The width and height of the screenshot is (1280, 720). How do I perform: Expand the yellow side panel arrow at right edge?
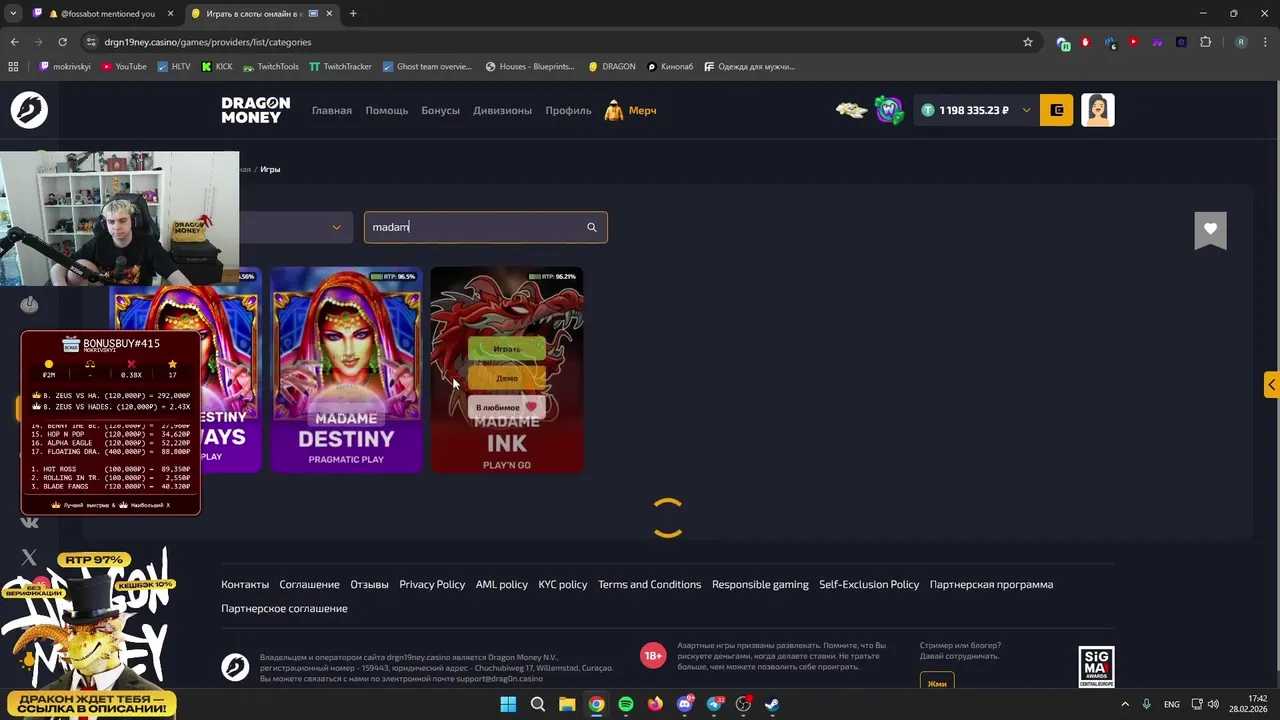tap(1272, 385)
